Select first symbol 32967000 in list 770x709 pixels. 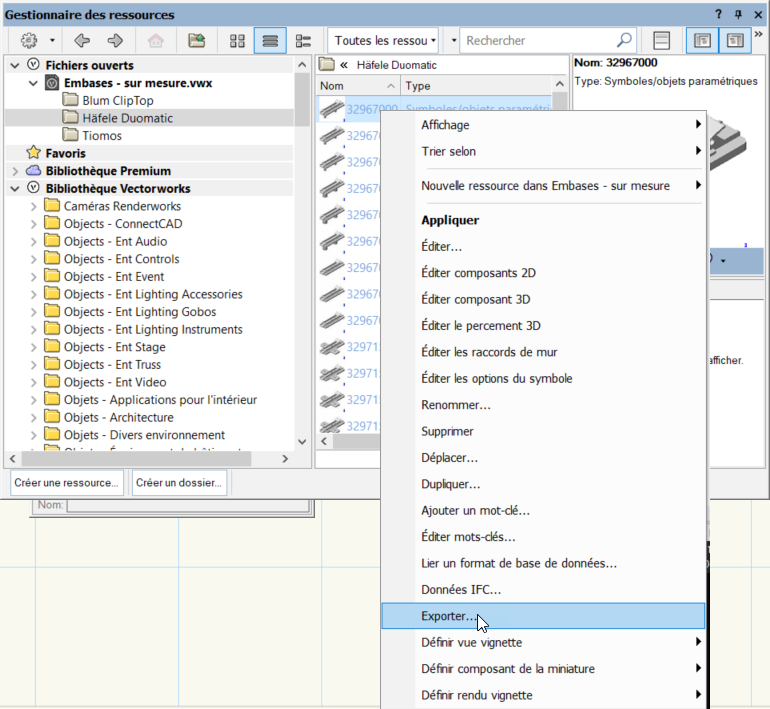(372, 109)
